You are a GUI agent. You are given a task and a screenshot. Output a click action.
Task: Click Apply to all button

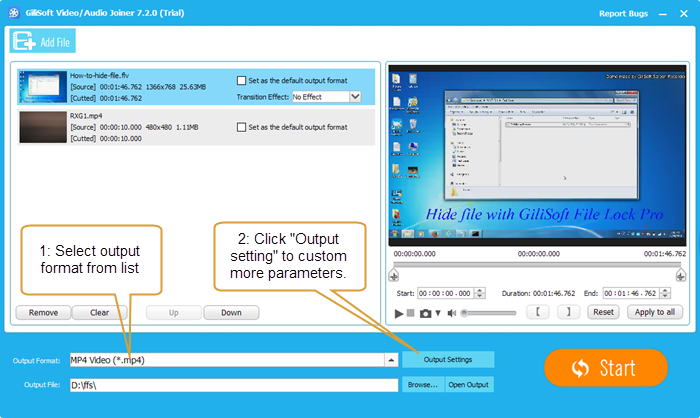point(655,312)
